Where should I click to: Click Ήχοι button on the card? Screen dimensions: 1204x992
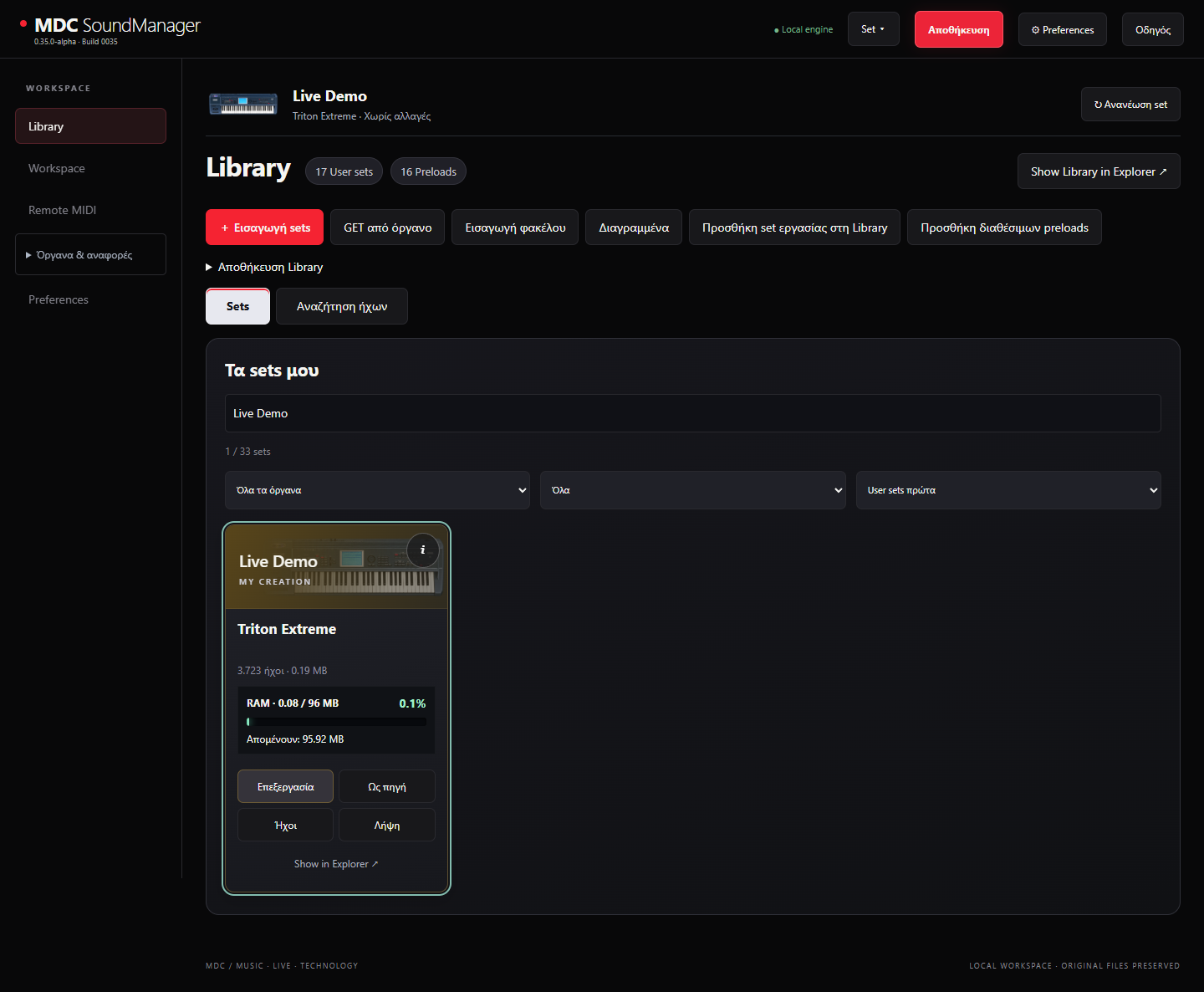[x=285, y=825]
